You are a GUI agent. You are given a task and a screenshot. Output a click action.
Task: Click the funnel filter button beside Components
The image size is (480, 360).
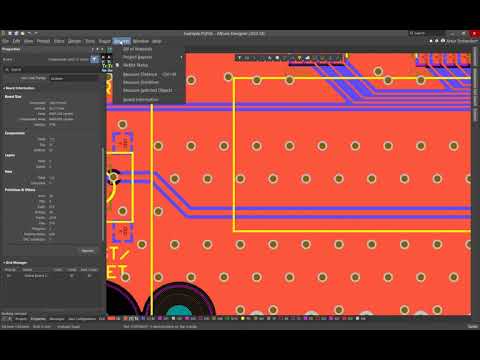[95, 59]
